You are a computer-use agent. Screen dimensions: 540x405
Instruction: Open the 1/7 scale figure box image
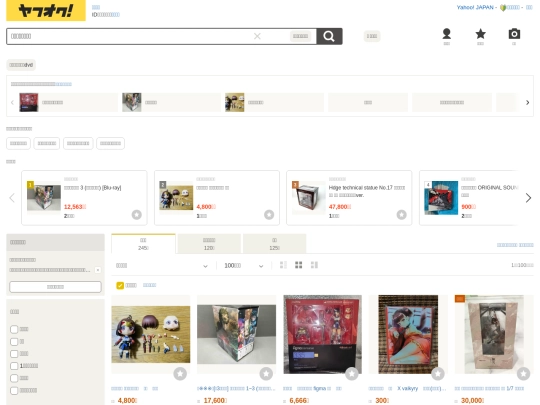pos(494,334)
